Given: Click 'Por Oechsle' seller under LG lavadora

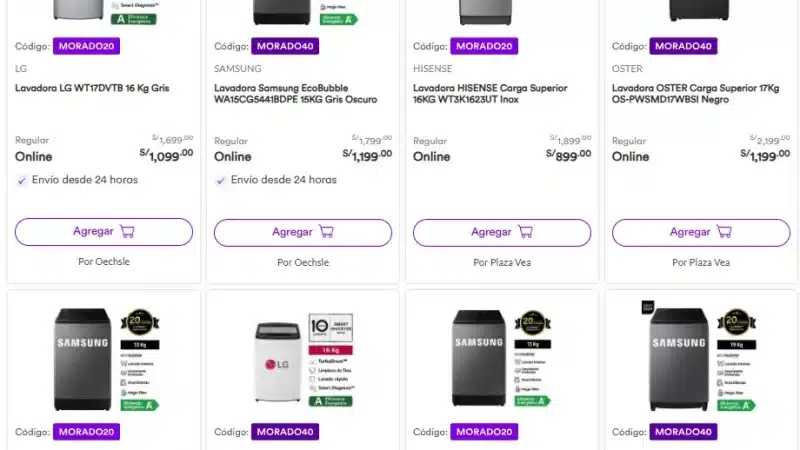Looking at the screenshot, I should point(104,262).
